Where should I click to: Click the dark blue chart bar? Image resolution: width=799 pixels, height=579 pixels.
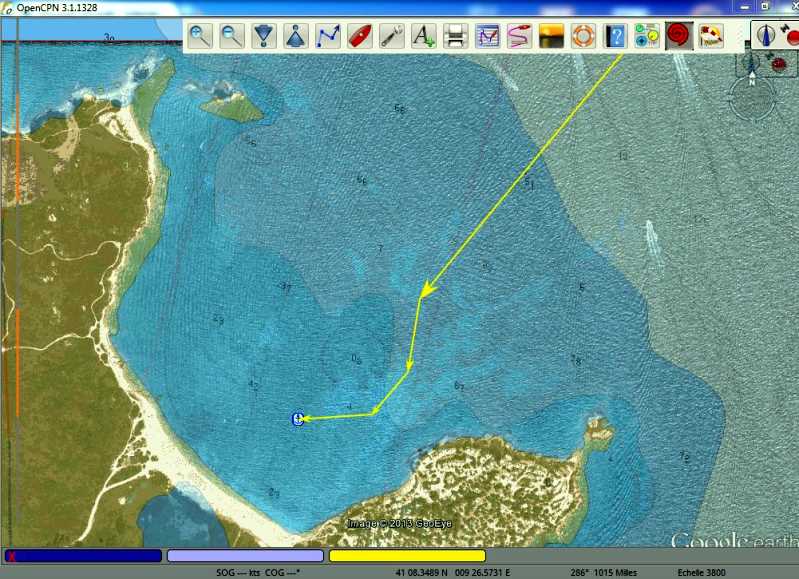pyautogui.click(x=84, y=555)
